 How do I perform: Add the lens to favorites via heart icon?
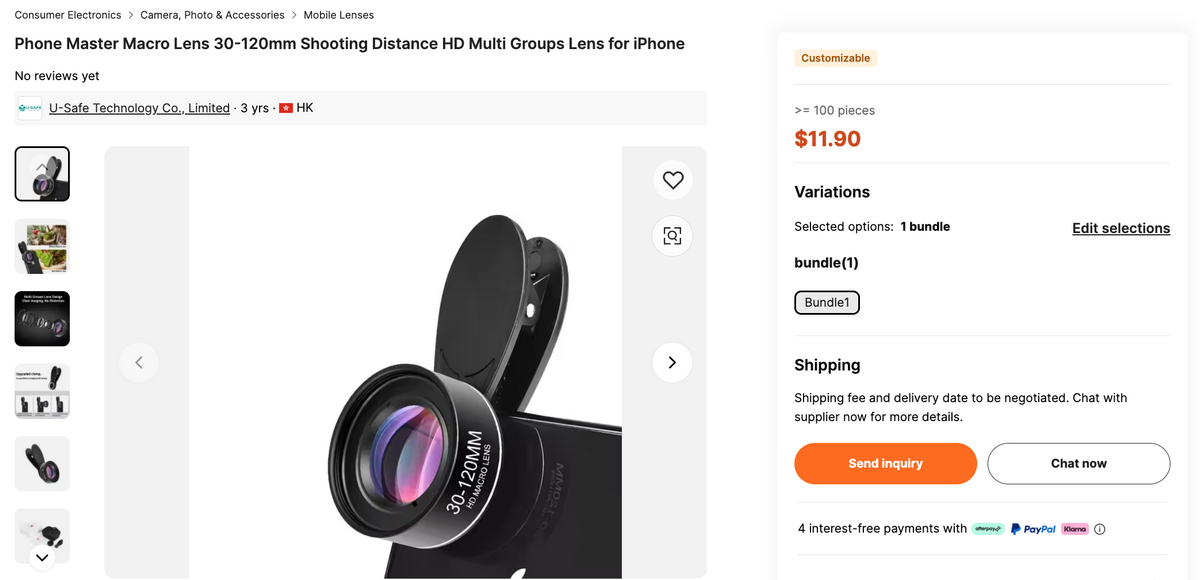(x=672, y=180)
